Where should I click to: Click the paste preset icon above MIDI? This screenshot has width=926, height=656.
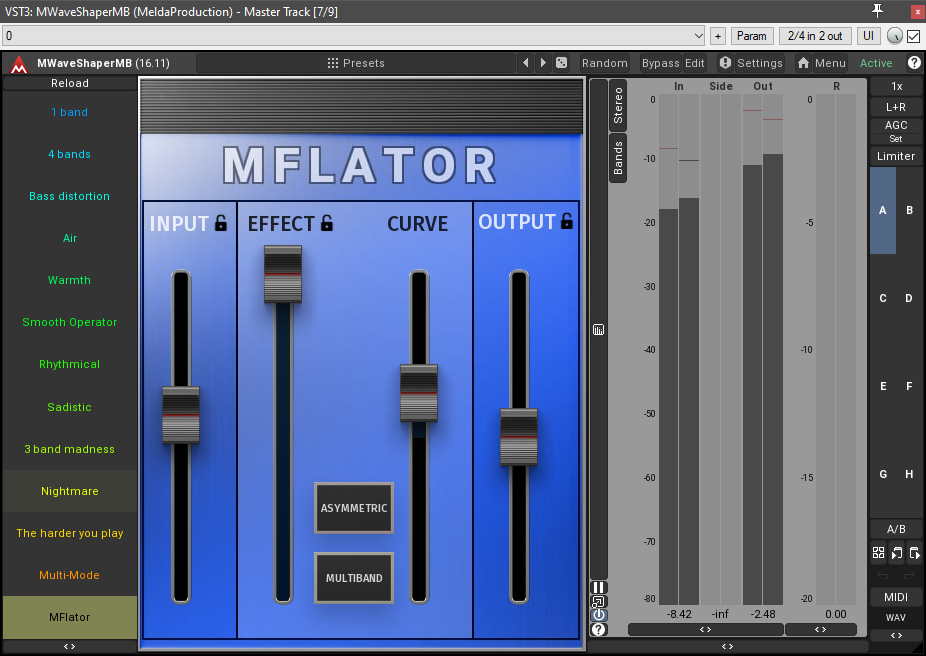[914, 553]
